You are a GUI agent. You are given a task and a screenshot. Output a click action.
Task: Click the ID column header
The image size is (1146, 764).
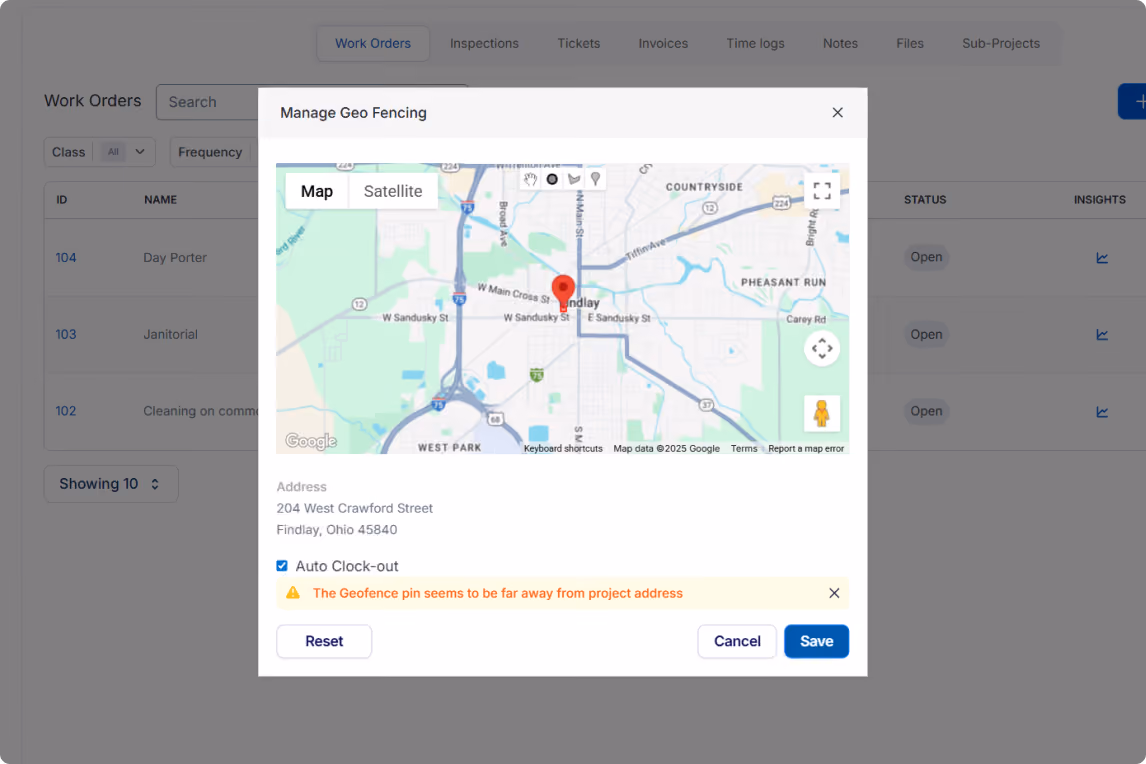point(61,200)
